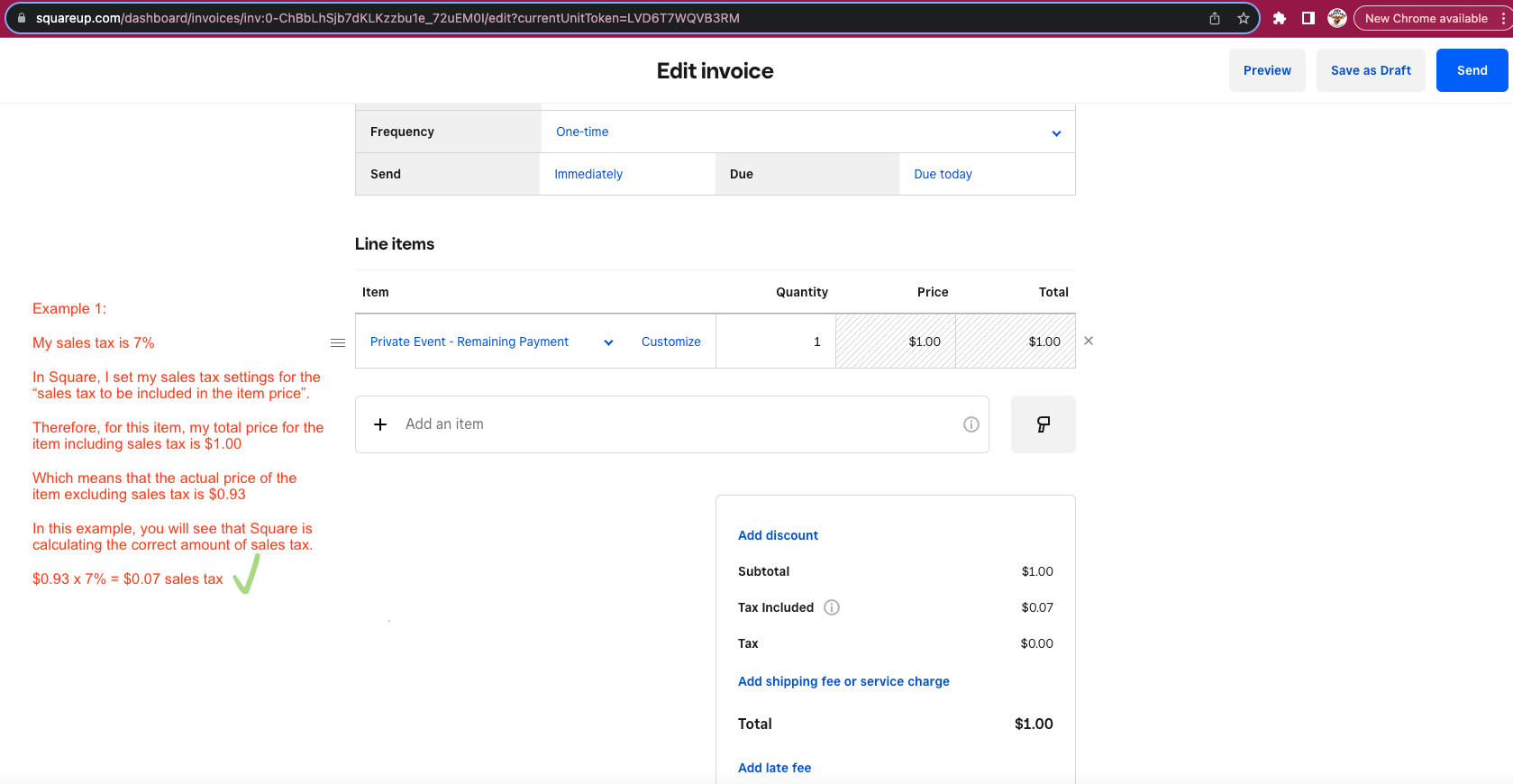Click the info icon in Add an item field

[x=971, y=424]
